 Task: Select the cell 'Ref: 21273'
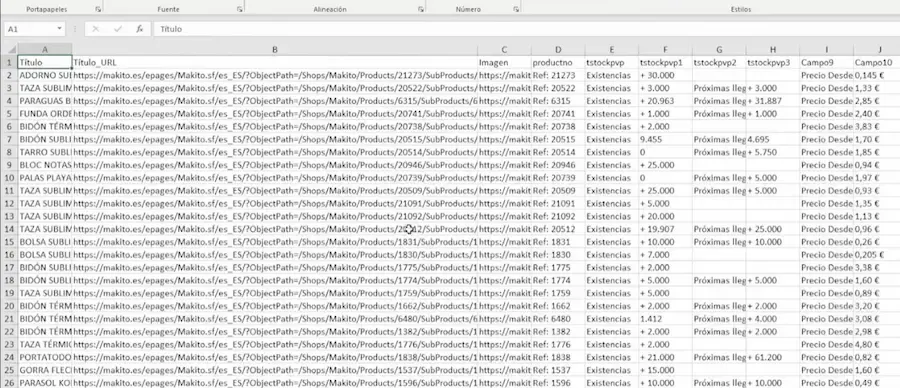pos(558,75)
